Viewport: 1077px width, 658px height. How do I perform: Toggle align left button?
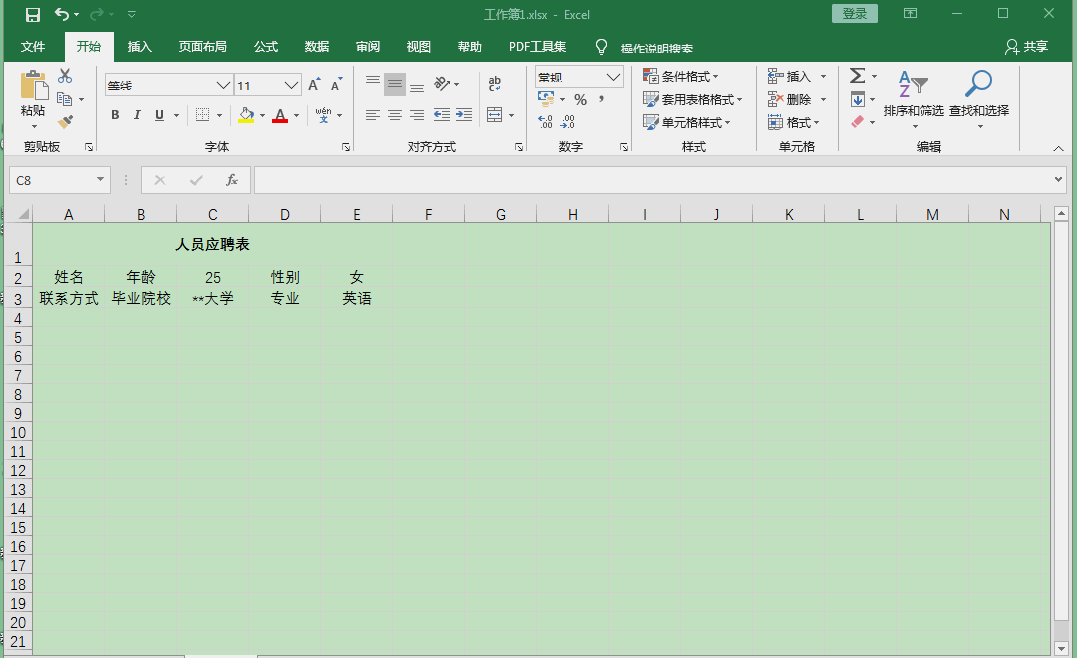click(x=373, y=115)
